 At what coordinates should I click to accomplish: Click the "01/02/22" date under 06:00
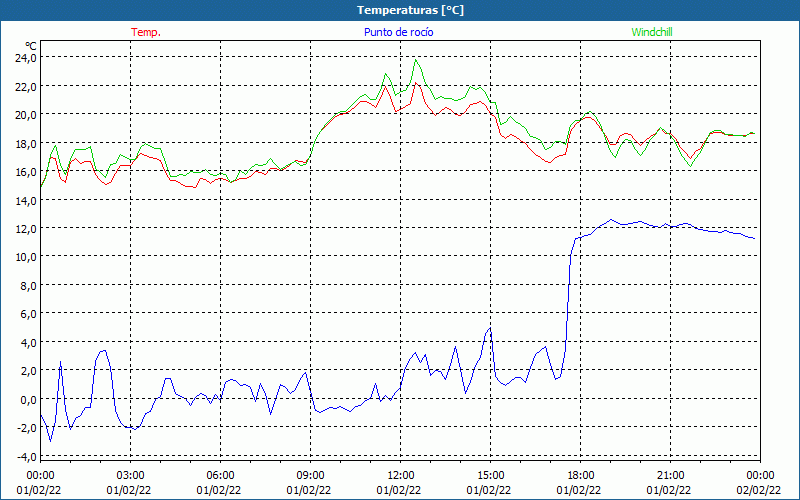tap(219, 490)
